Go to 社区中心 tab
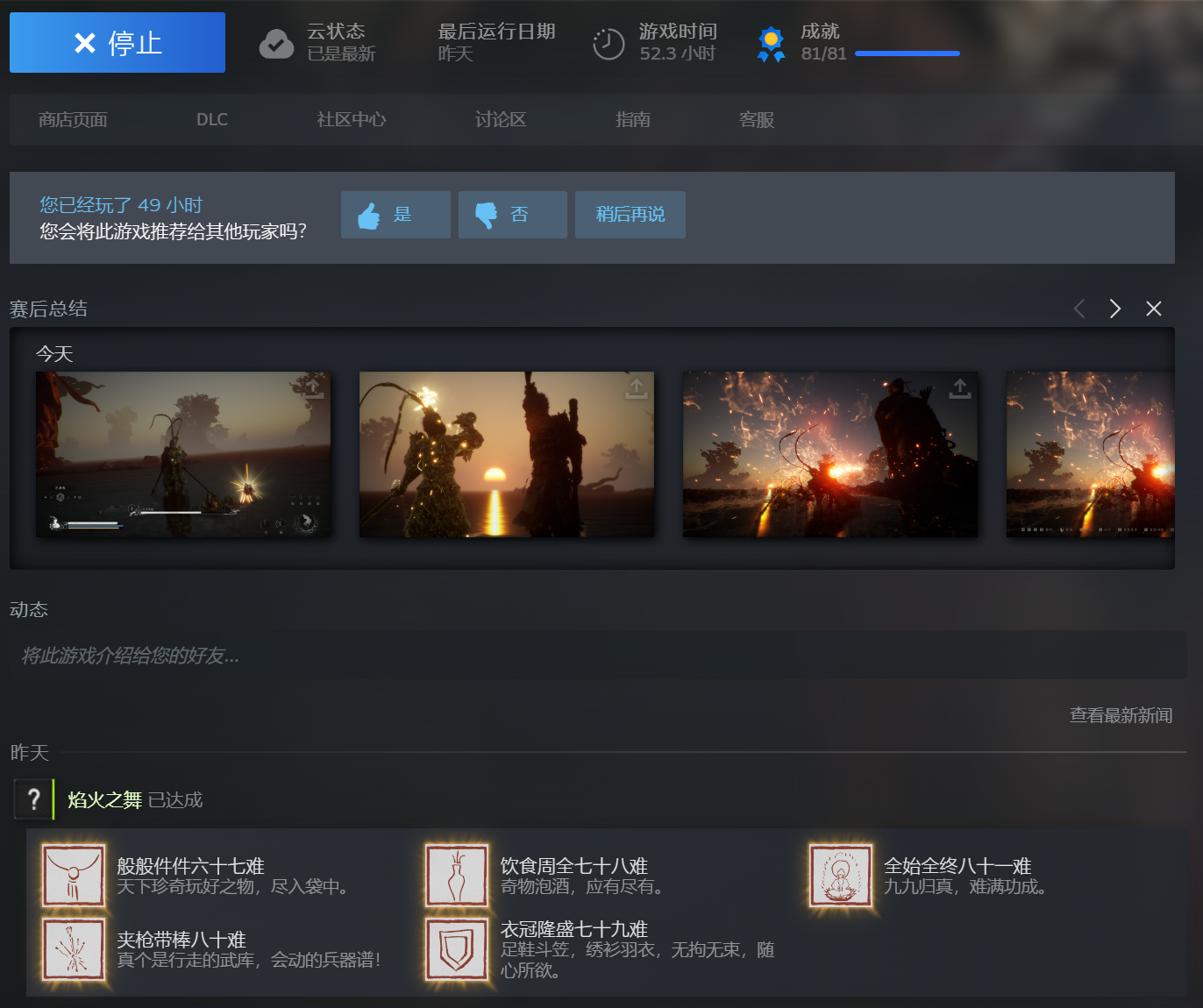Image resolution: width=1203 pixels, height=1008 pixels. click(351, 119)
